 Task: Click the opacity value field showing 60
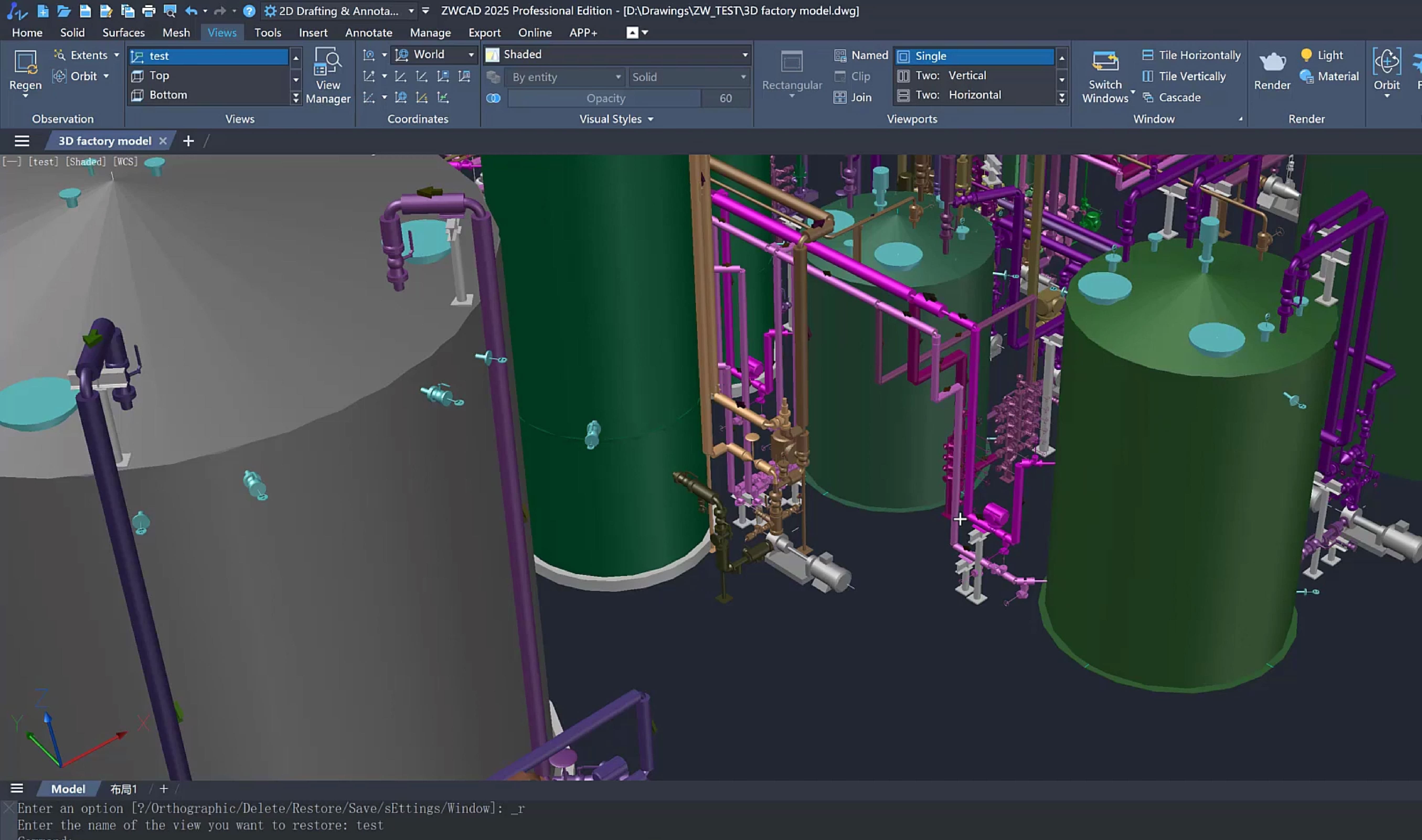coord(726,99)
